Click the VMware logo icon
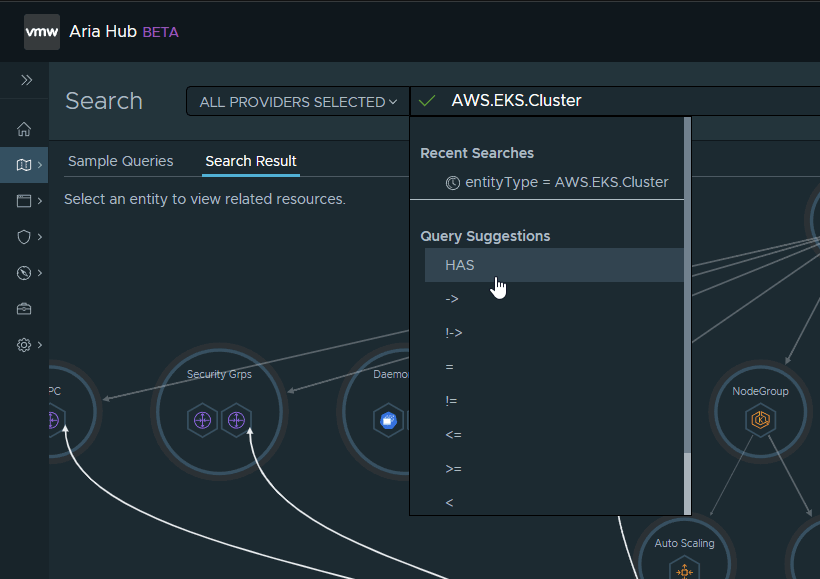This screenshot has width=820, height=579. [42, 32]
